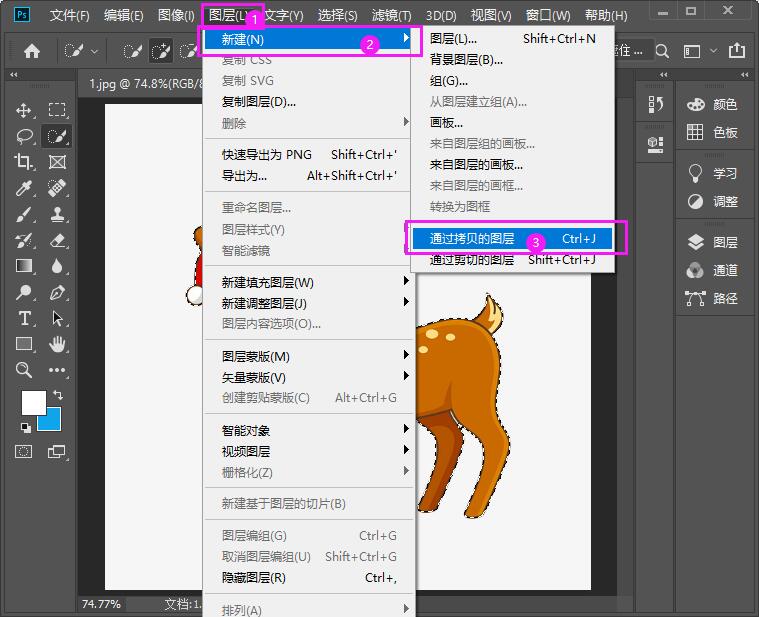
Task: Select the Zoom tool
Action: coord(24,370)
